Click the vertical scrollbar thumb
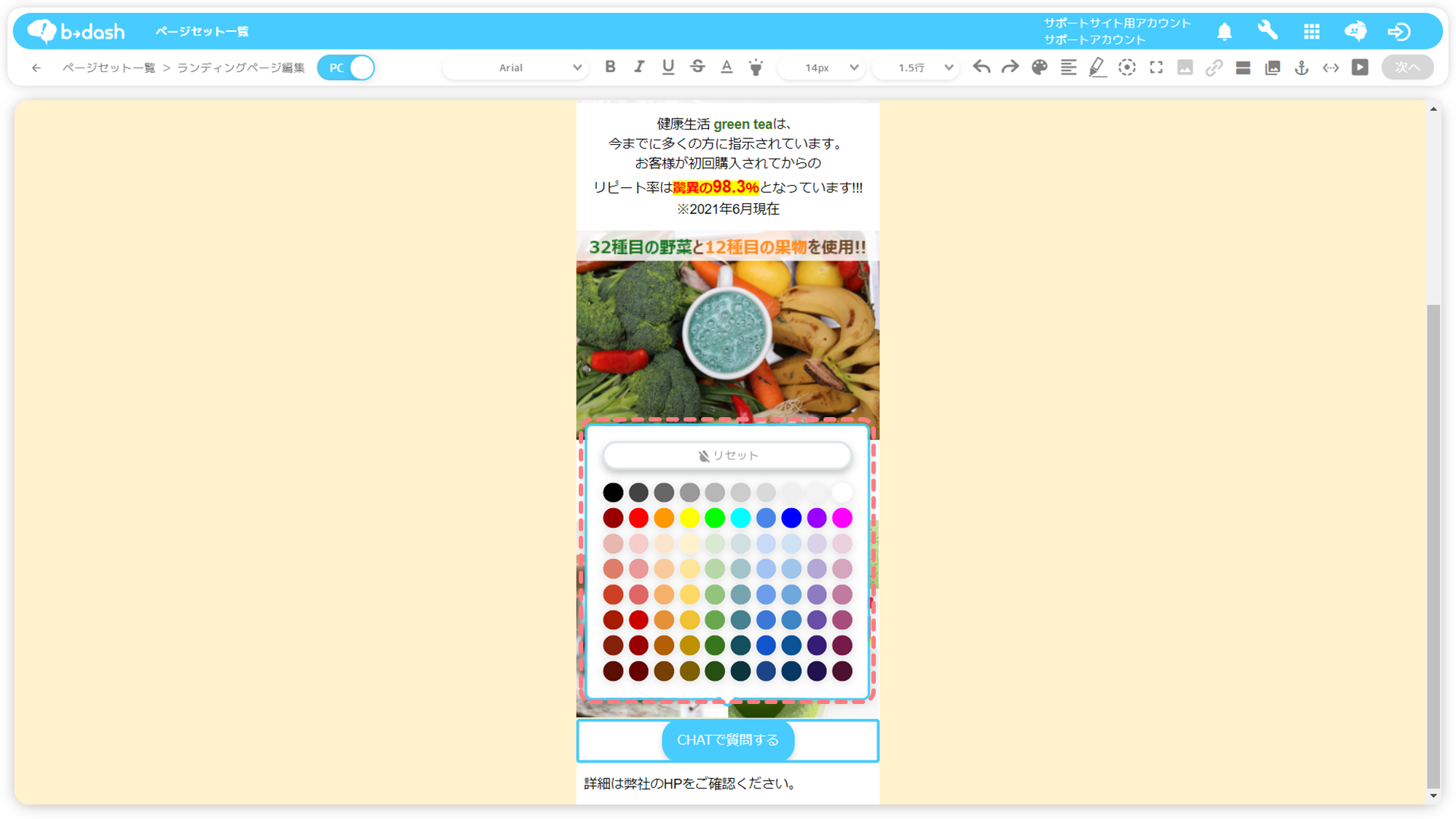The height and width of the screenshot is (819, 1456). (1433, 546)
